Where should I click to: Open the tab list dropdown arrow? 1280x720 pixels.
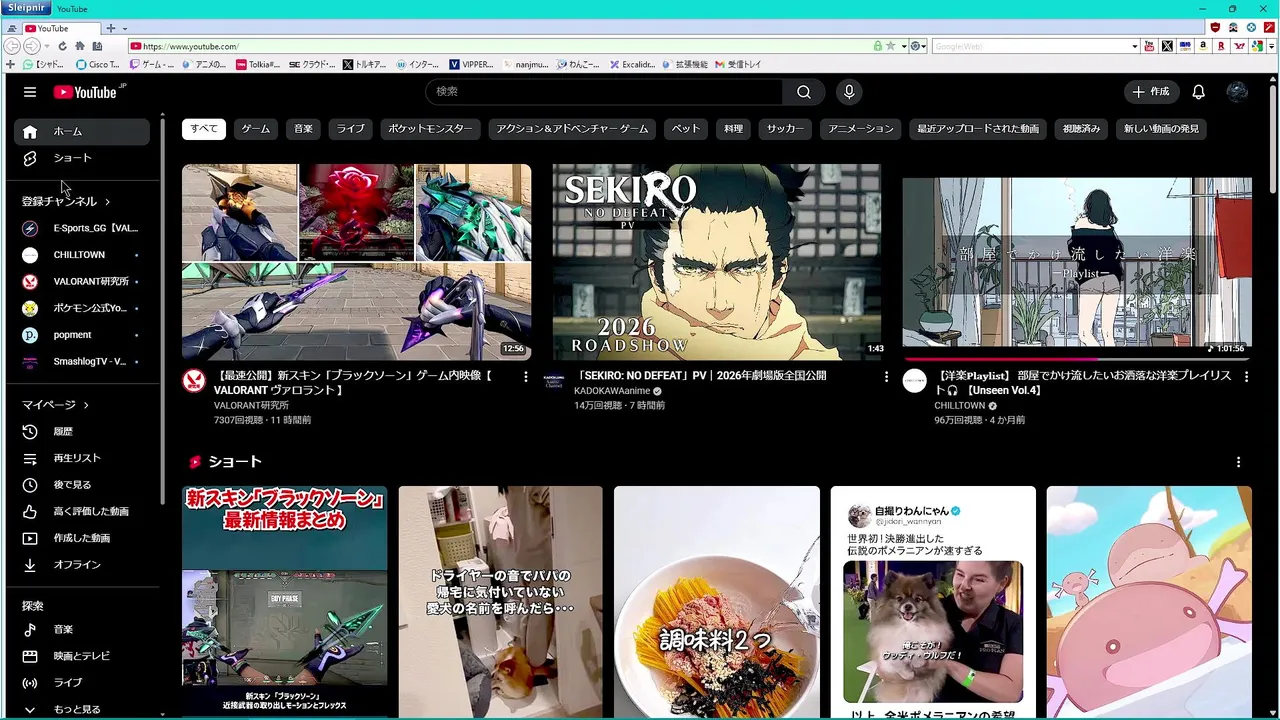124,28
